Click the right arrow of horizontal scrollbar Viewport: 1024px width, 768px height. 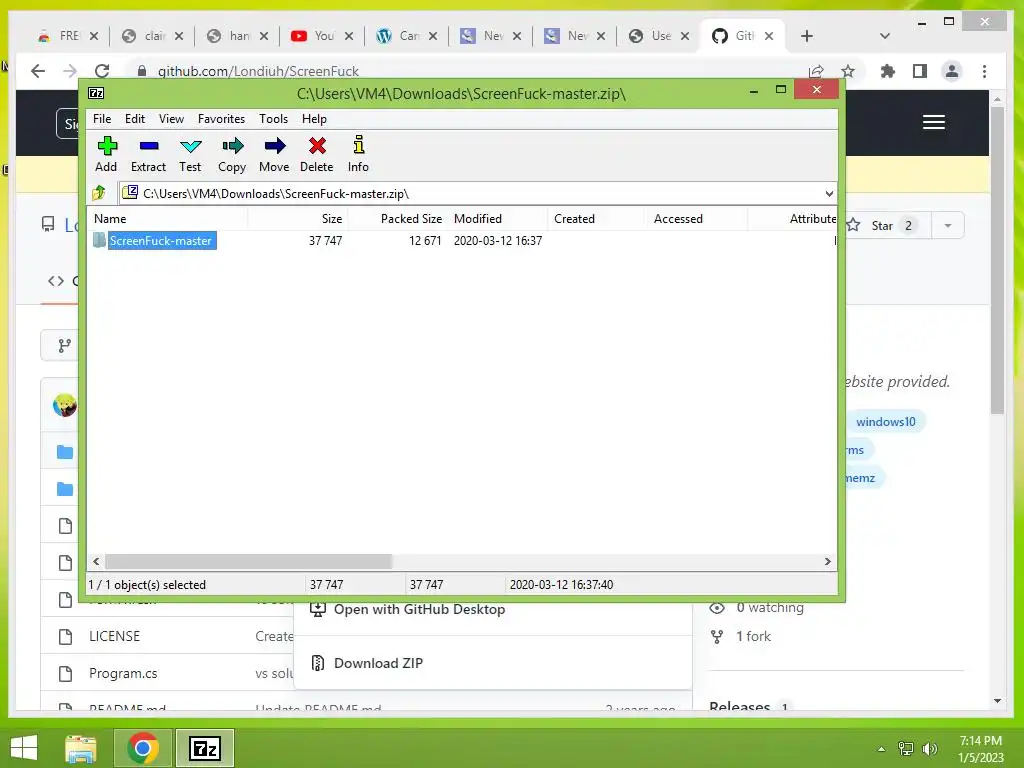pos(827,562)
